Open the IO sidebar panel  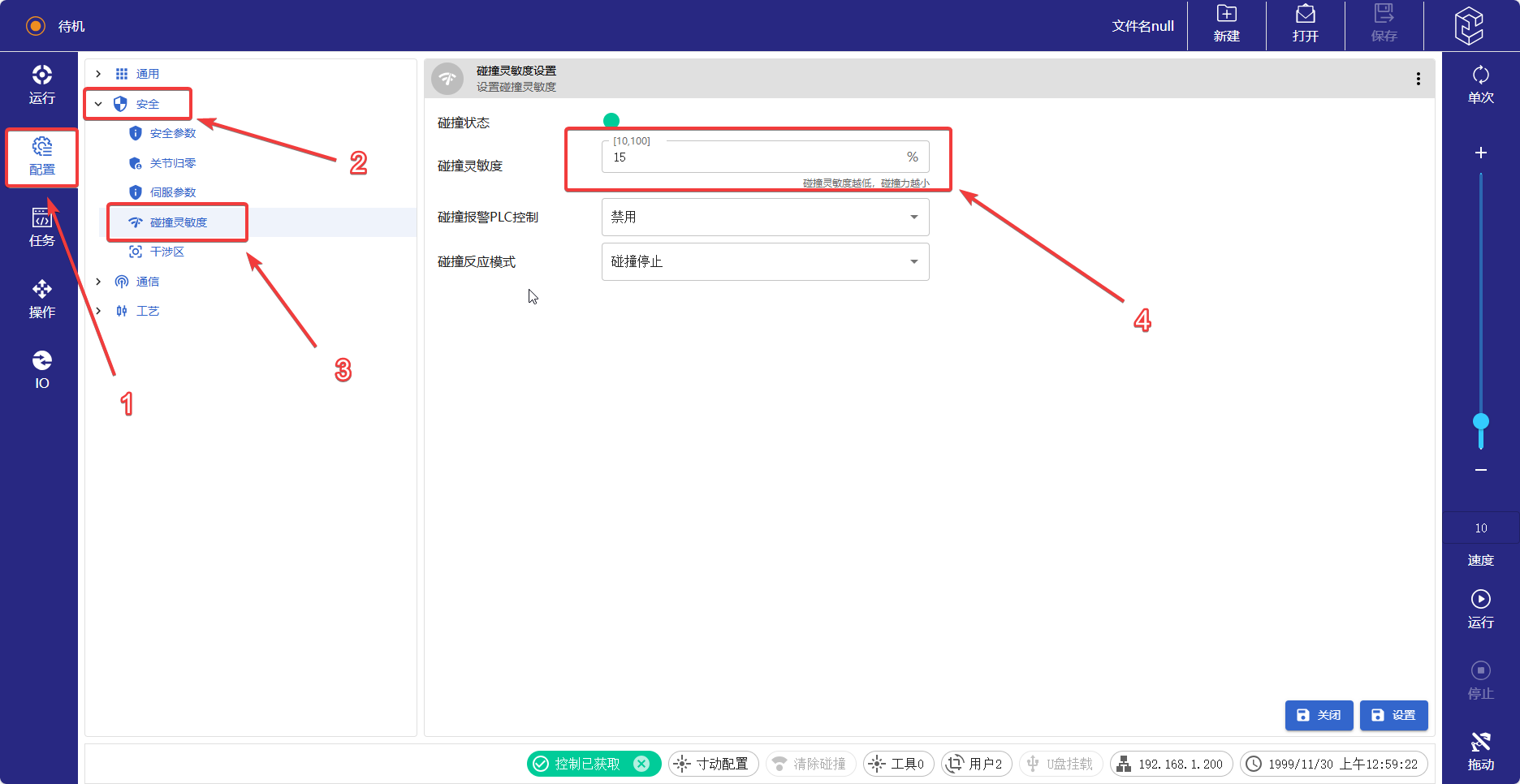pos(41,369)
